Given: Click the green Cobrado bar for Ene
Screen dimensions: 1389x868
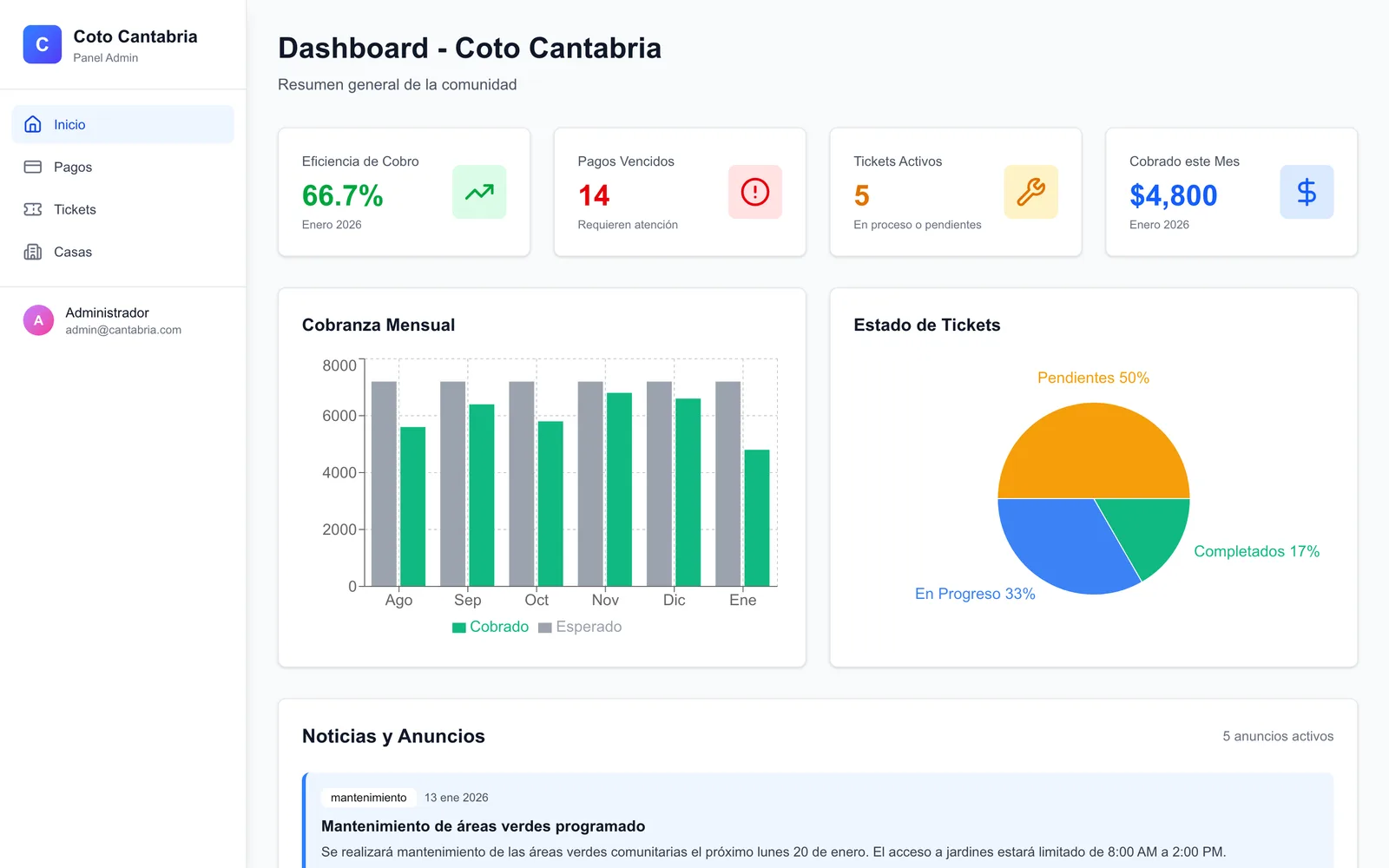Looking at the screenshot, I should pos(757,517).
